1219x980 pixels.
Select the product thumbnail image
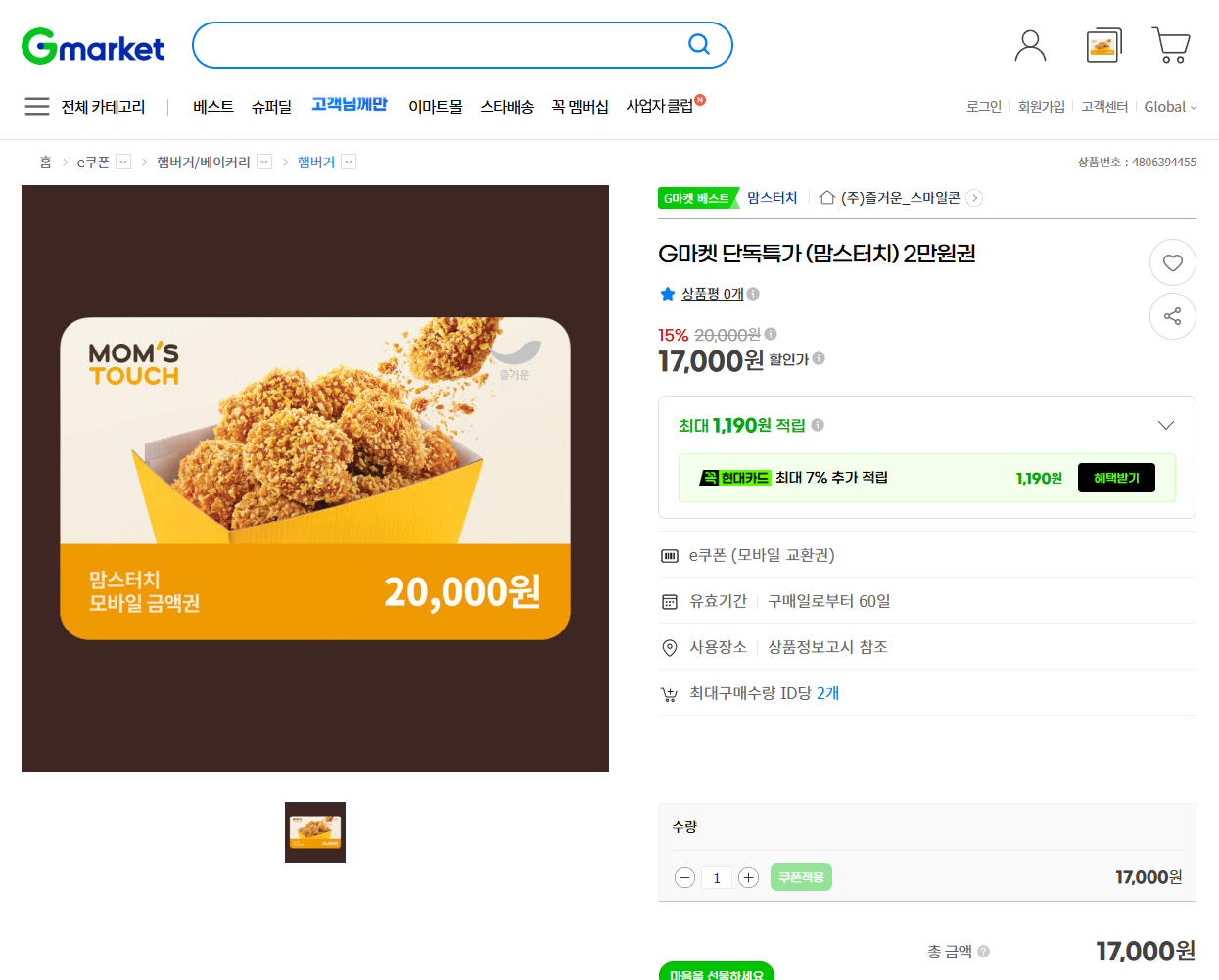point(315,832)
